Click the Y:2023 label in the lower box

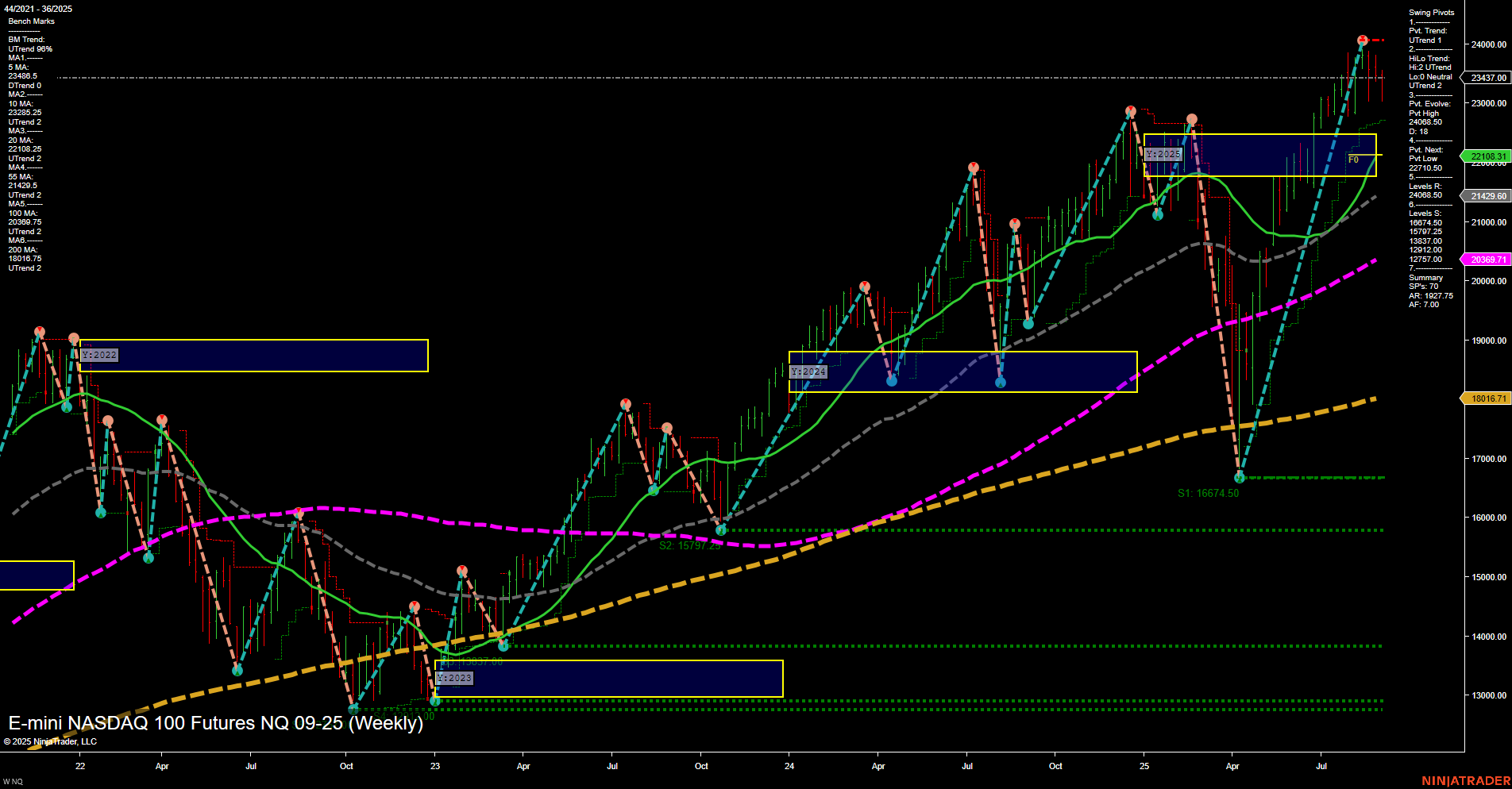pyautogui.click(x=454, y=679)
